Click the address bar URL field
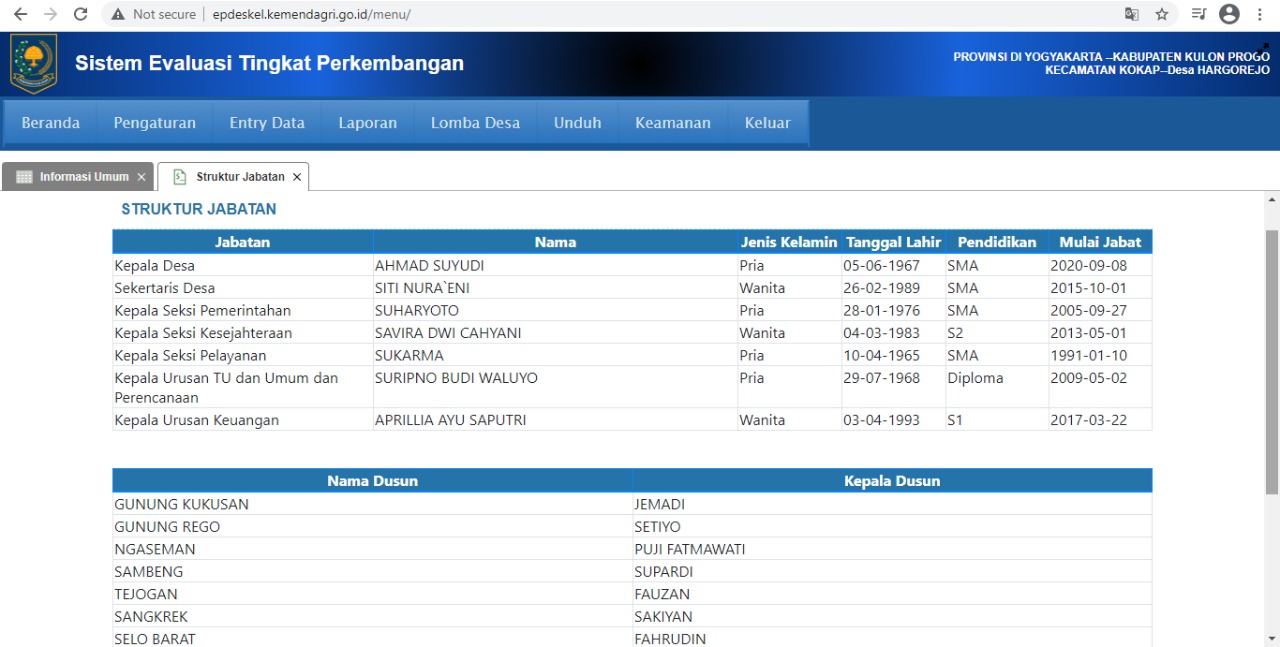This screenshot has height=647, width=1280. [600, 15]
